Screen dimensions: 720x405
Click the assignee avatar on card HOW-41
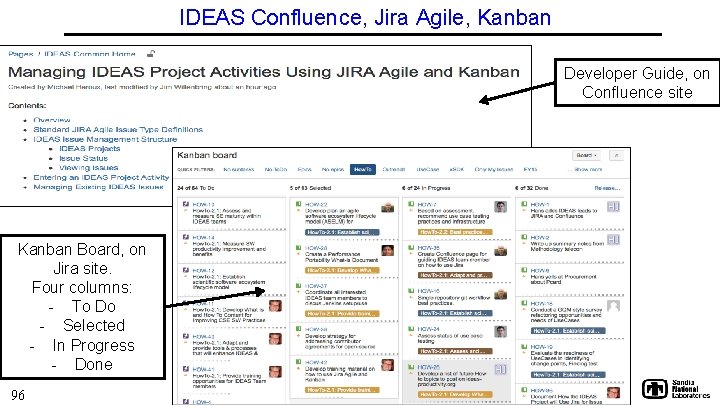click(275, 371)
